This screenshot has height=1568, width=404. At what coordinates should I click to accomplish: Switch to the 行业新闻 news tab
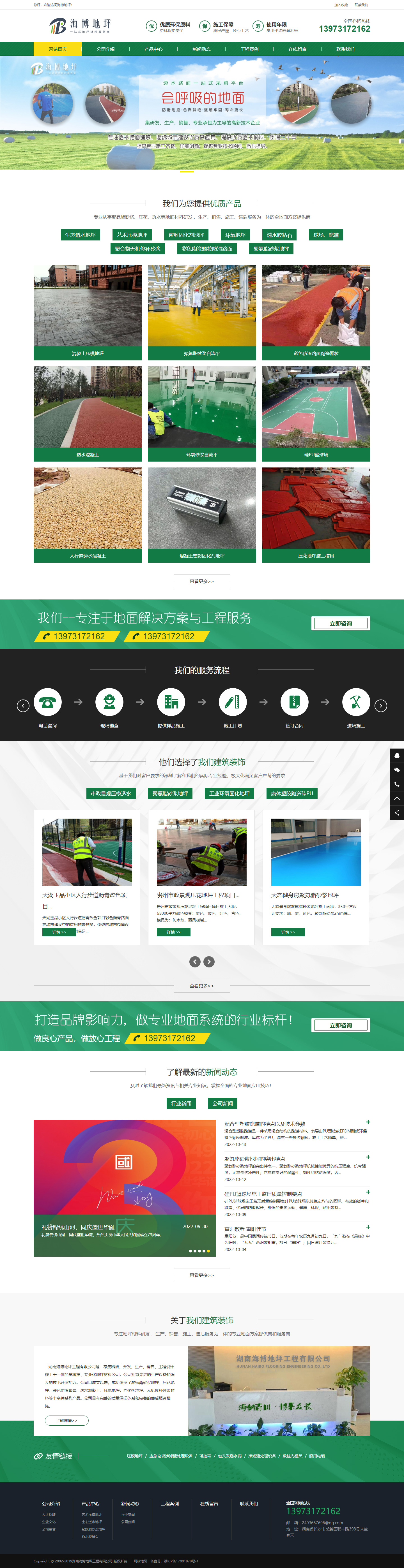coord(181,1104)
